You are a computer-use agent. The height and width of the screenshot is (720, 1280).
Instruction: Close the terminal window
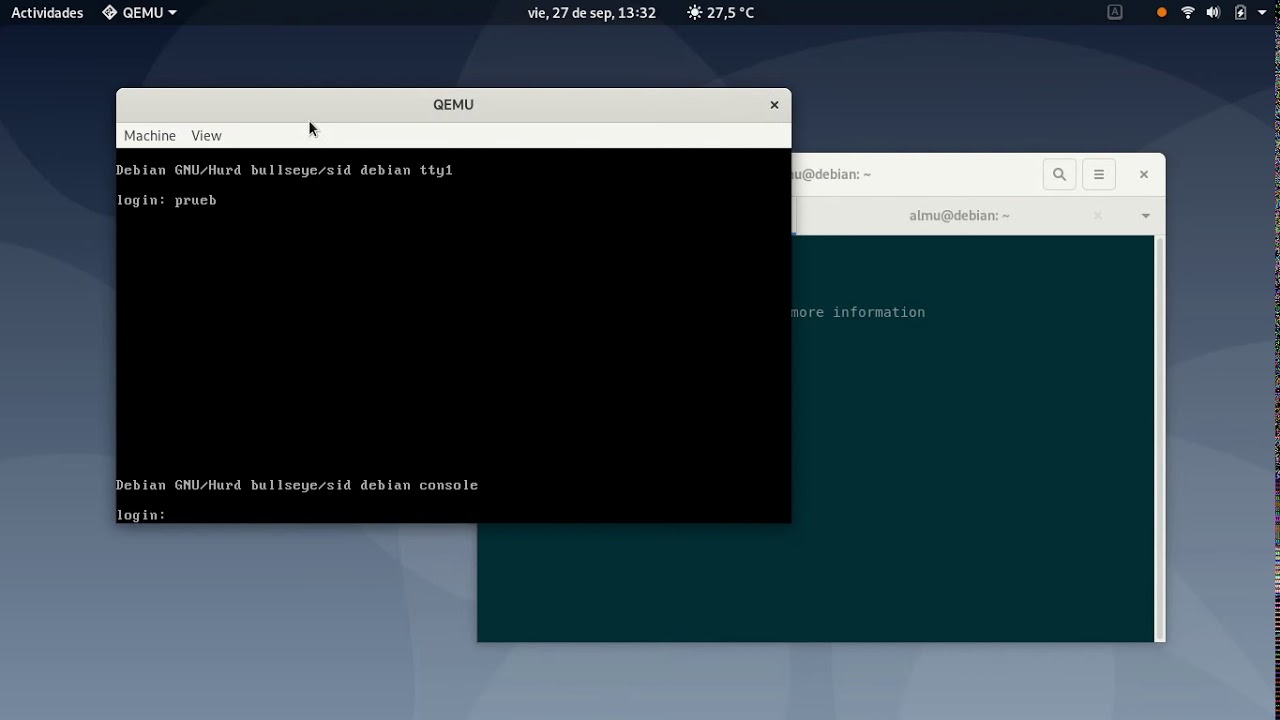tap(1144, 174)
